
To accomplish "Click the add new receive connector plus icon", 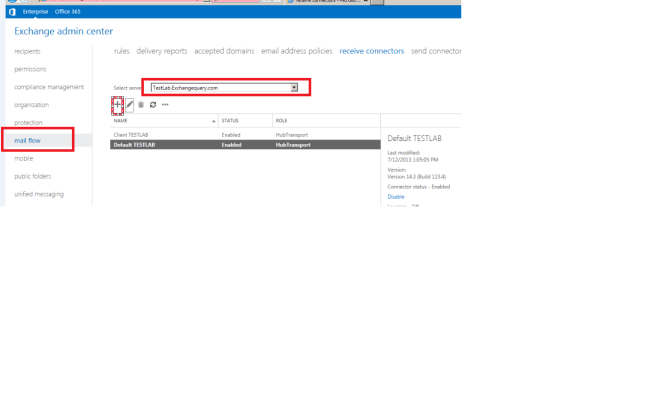I will point(117,104).
